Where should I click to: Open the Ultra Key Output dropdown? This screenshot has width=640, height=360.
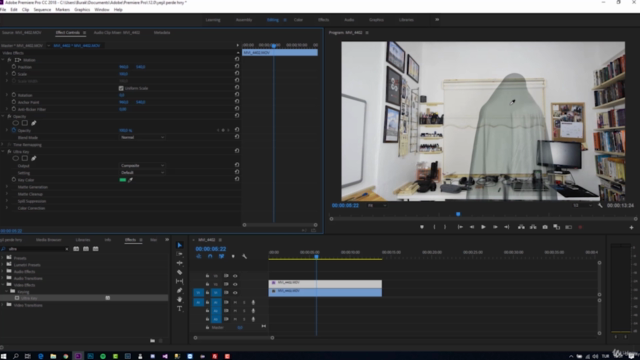(x=142, y=166)
